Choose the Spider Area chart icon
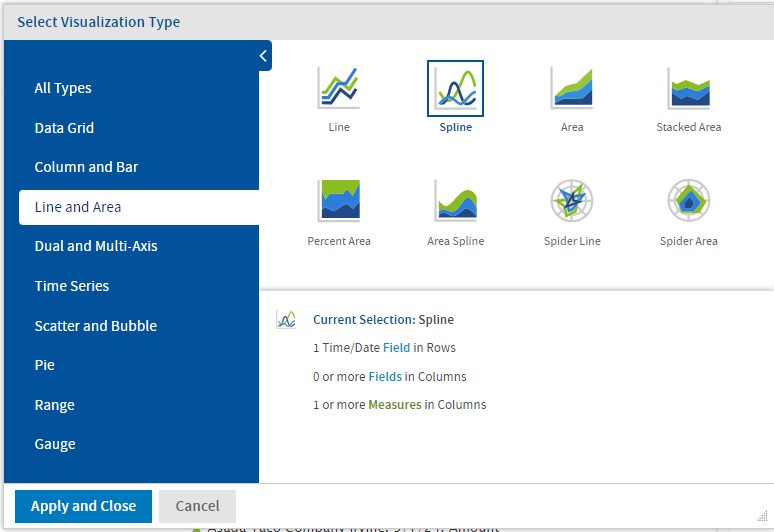 pos(689,200)
